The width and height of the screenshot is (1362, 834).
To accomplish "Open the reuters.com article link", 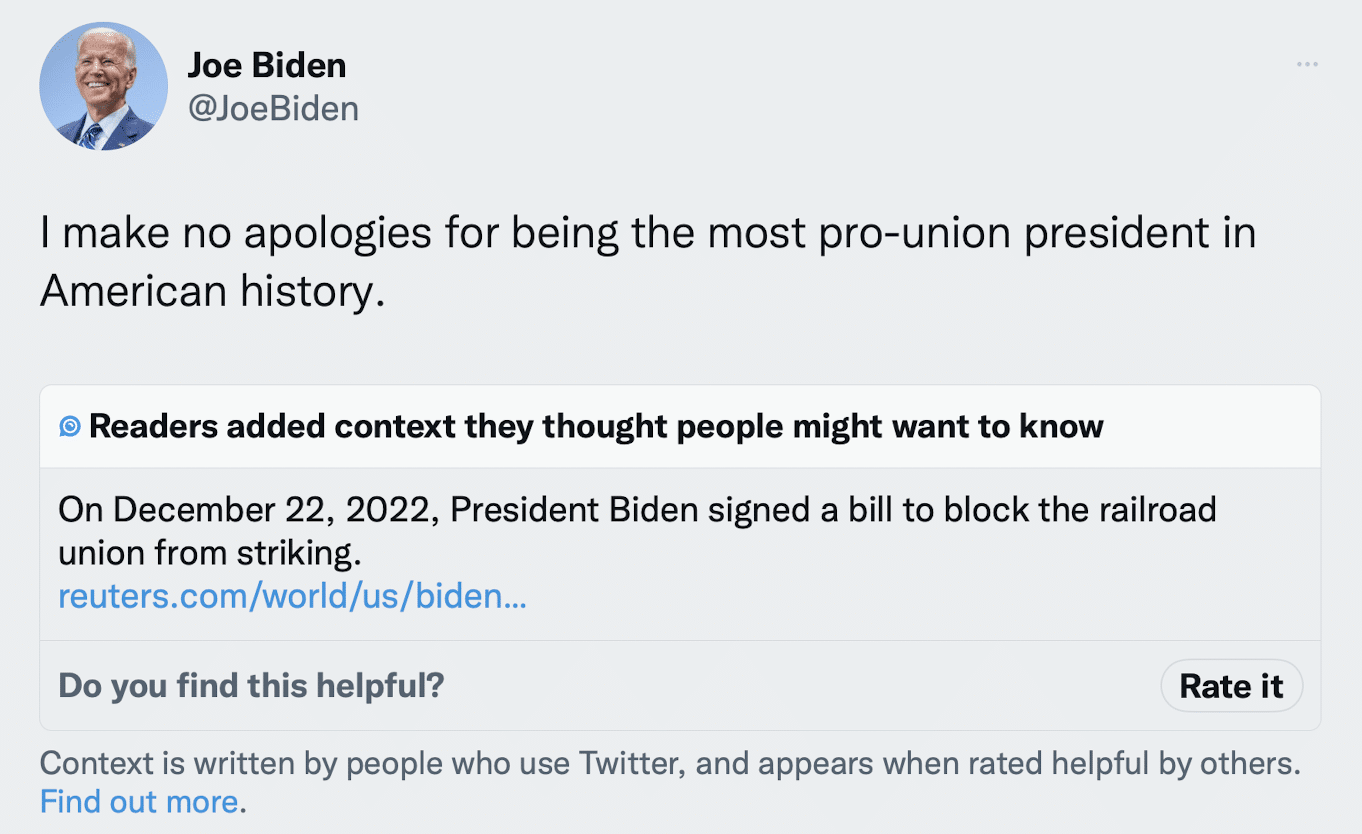I will pos(292,596).
